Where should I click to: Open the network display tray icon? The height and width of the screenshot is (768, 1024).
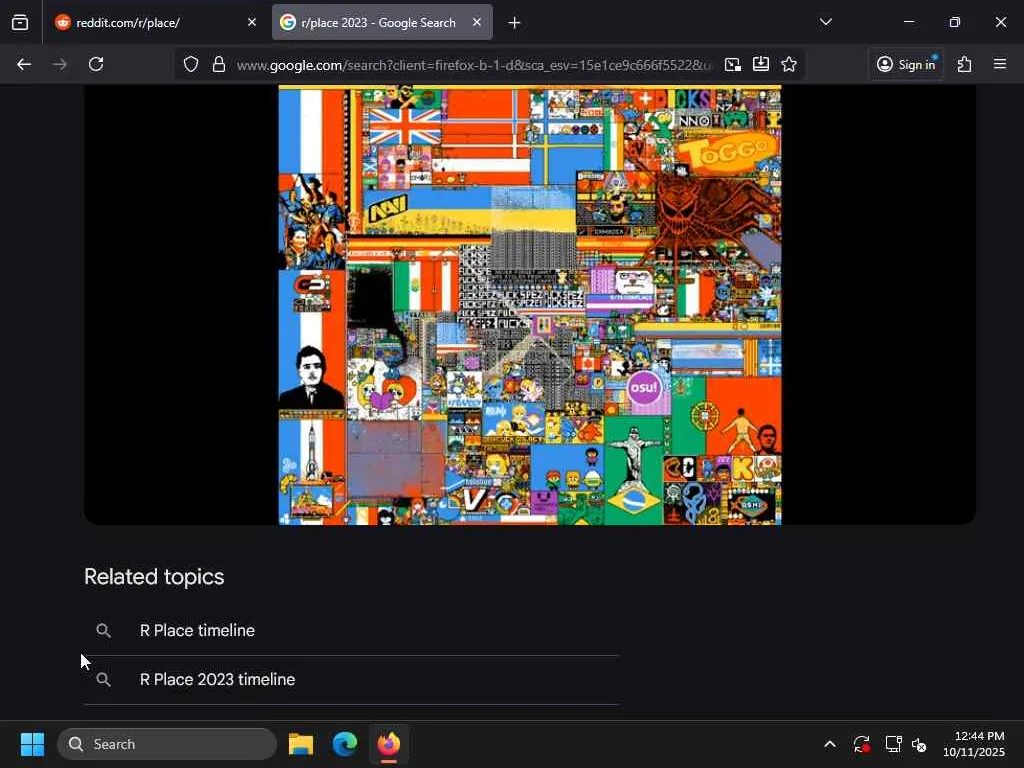pyautogui.click(x=893, y=744)
